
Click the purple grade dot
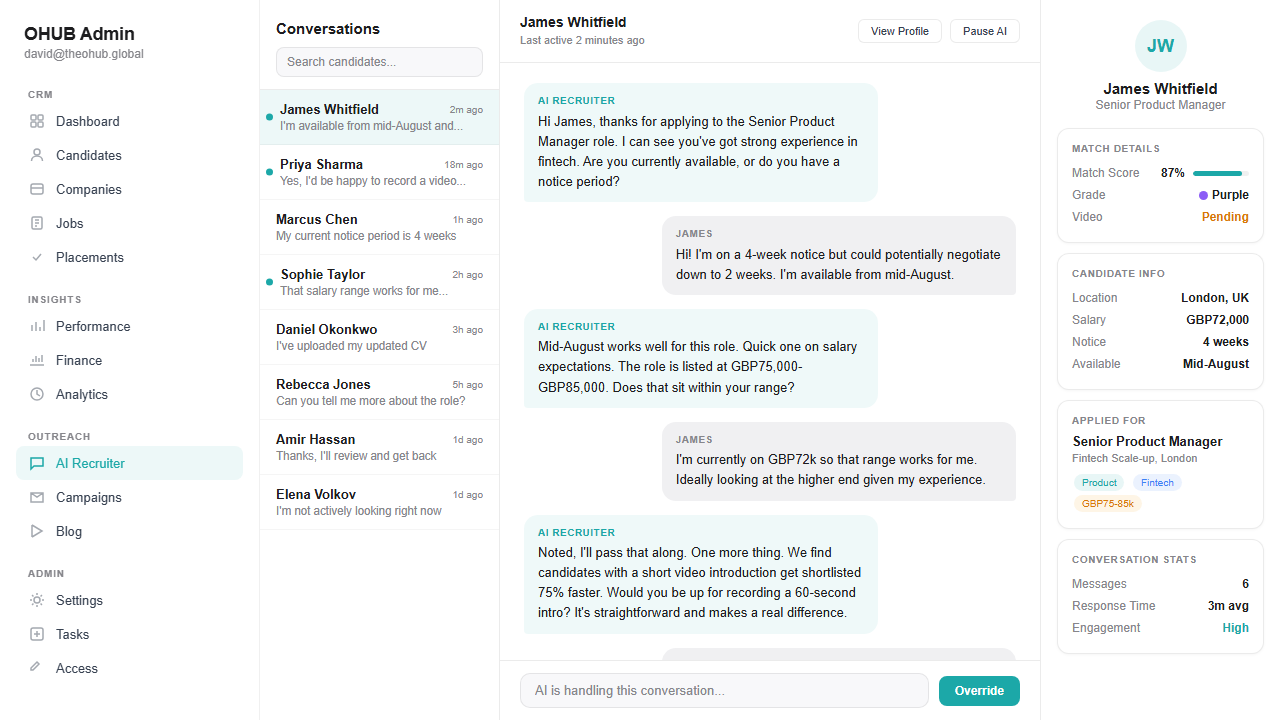(1203, 195)
